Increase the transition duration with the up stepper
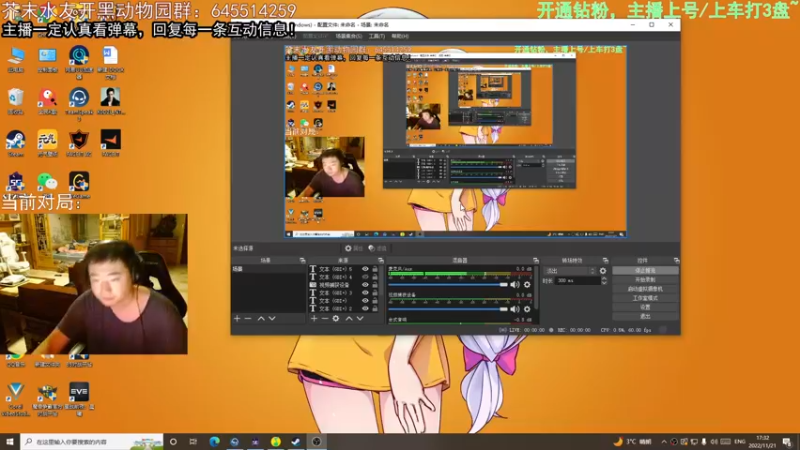This screenshot has height=450, width=800. (604, 279)
